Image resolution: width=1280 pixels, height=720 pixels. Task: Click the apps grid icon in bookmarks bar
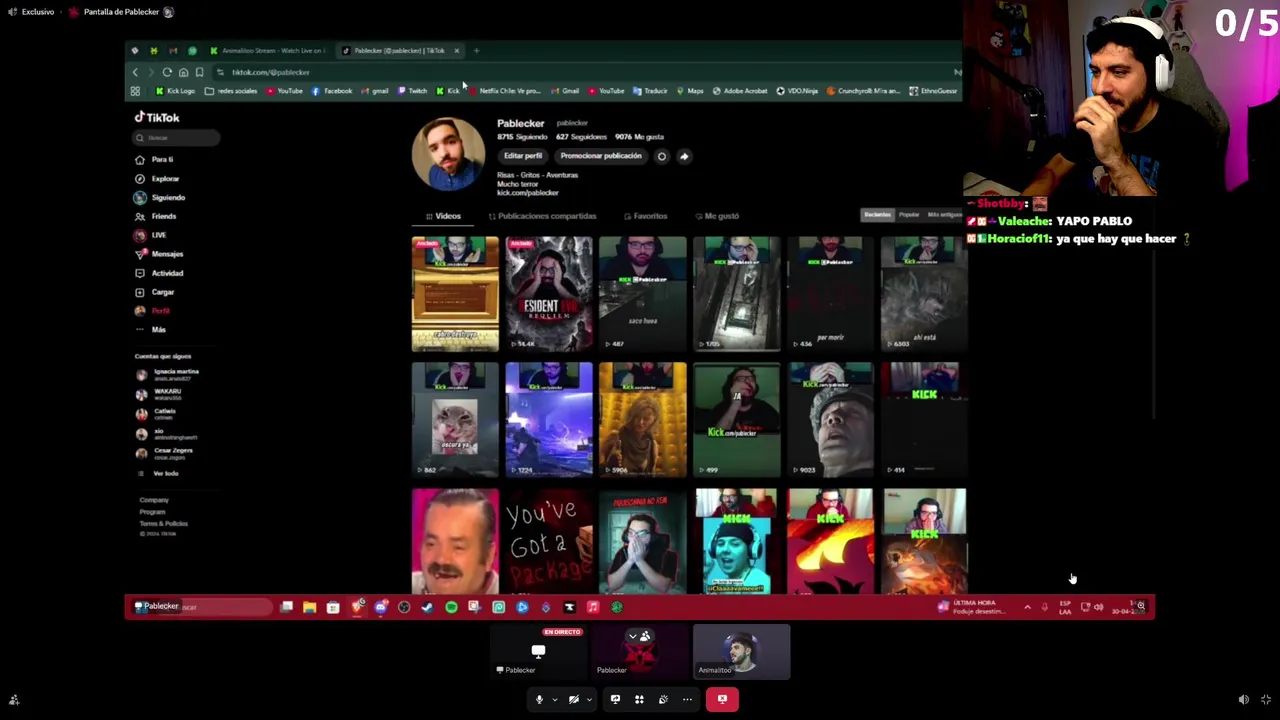(x=135, y=91)
